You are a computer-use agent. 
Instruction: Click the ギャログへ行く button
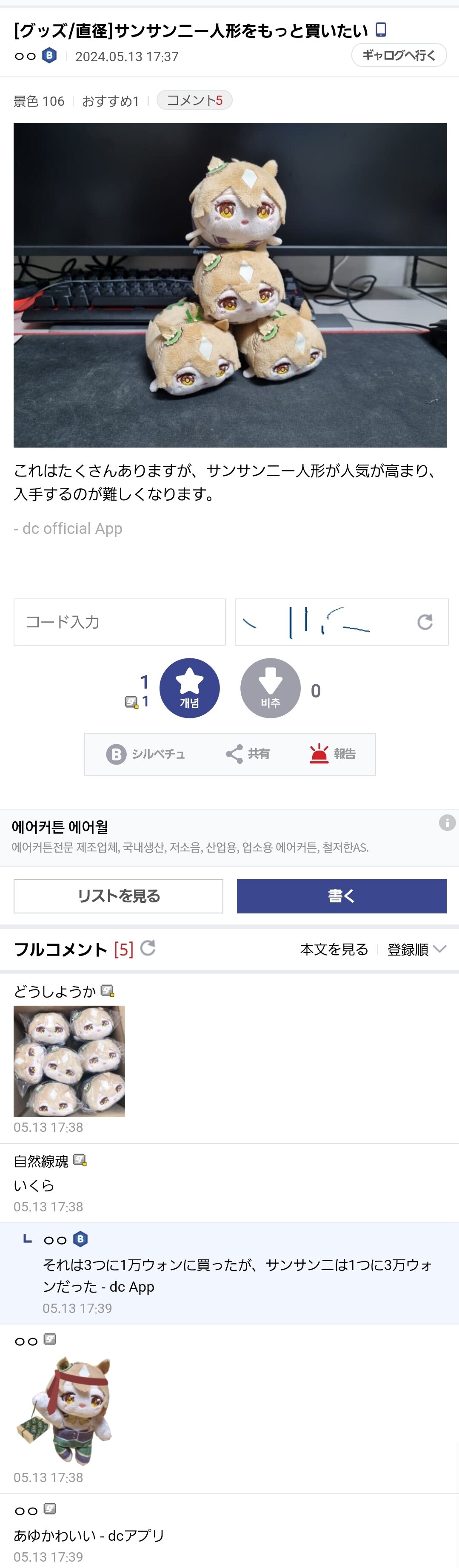point(399,55)
